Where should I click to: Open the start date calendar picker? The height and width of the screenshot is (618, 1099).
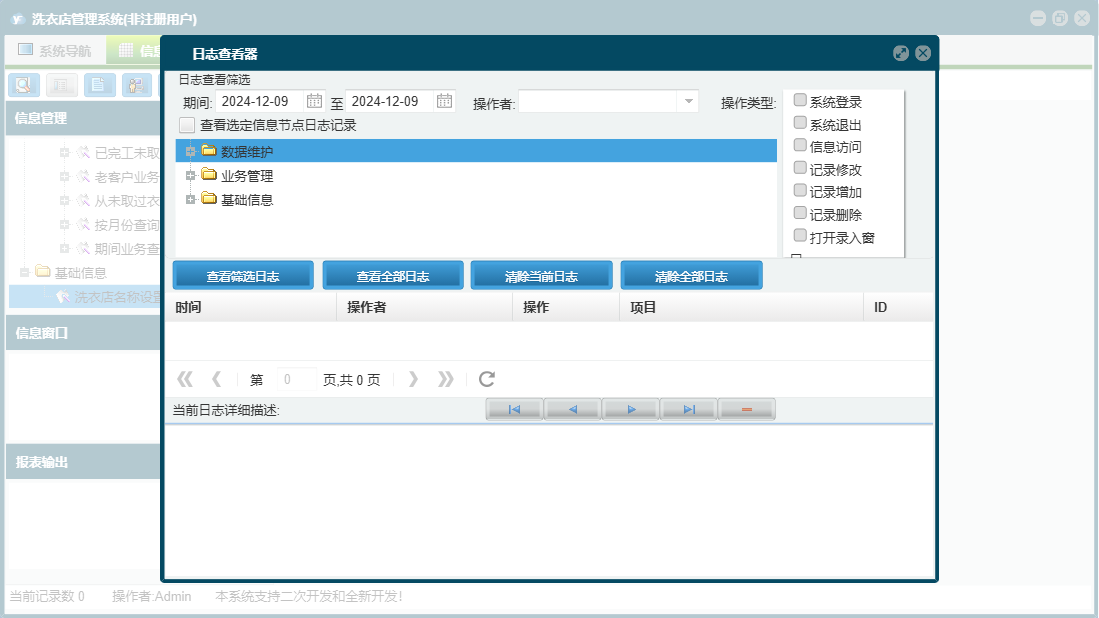314,101
